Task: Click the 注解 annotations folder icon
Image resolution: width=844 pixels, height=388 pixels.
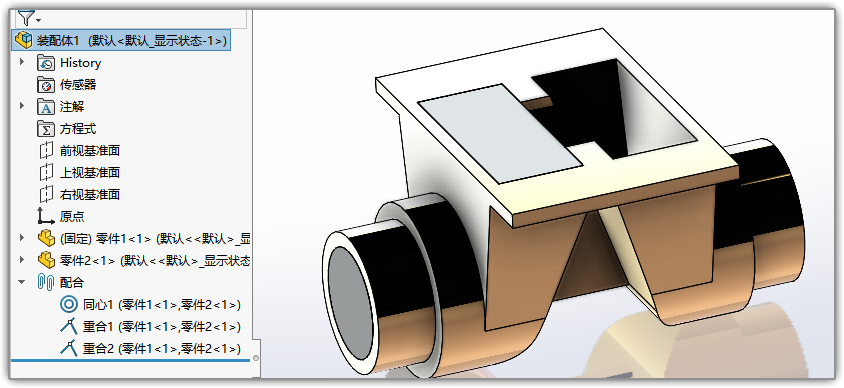Action: (46, 107)
